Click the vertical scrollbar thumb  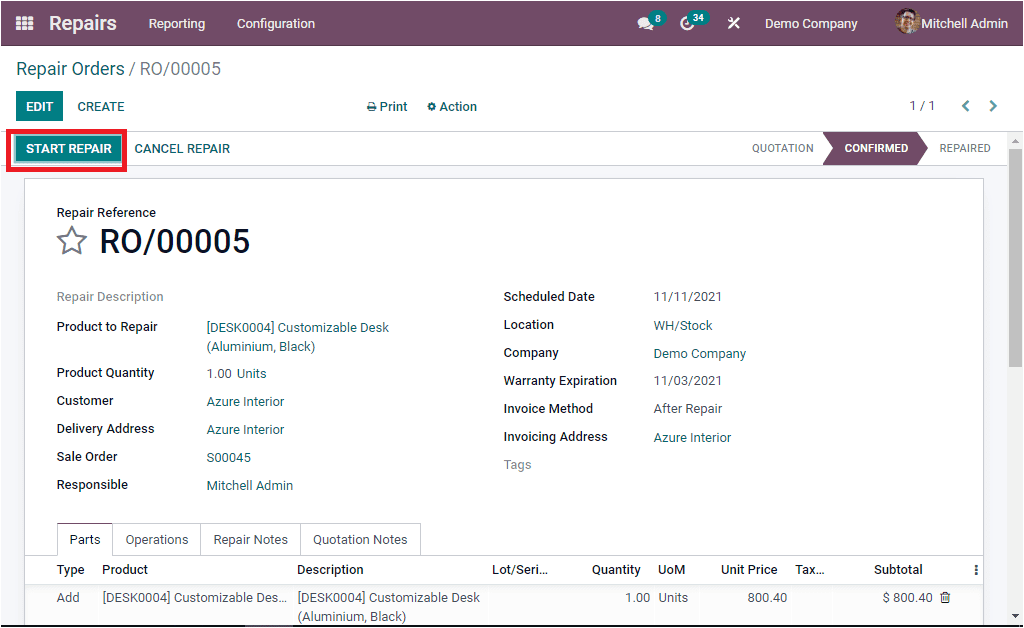coord(1015,258)
